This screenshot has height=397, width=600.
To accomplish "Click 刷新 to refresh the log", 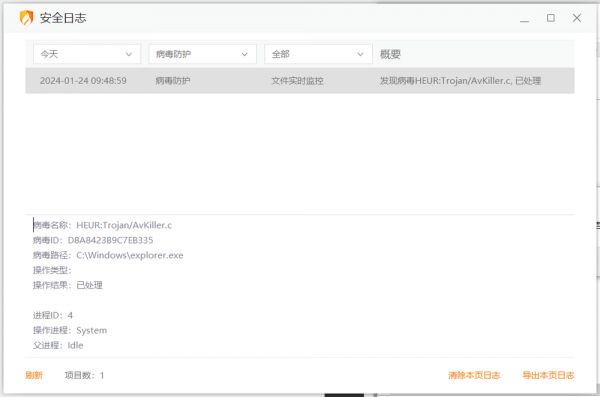I will (34, 375).
